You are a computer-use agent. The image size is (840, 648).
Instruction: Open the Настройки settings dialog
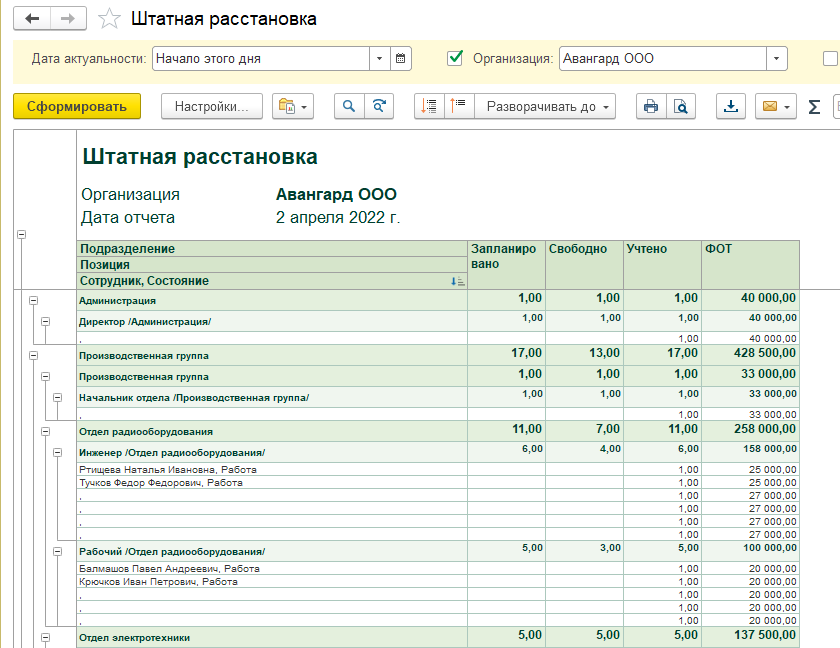(211, 107)
